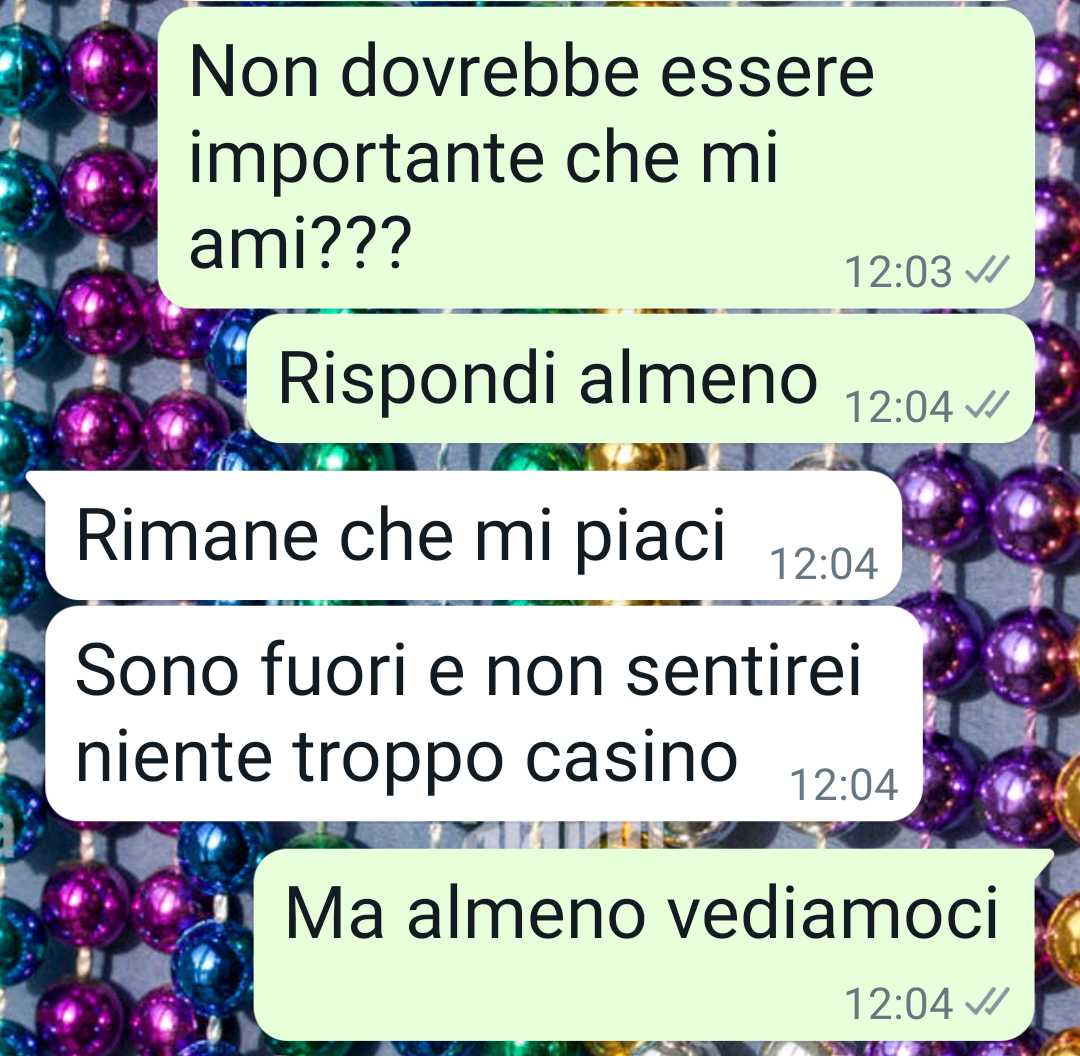Screen dimensions: 1080x1056
Task: Tap the timestamp on "troppo casino" message
Action: click(844, 785)
